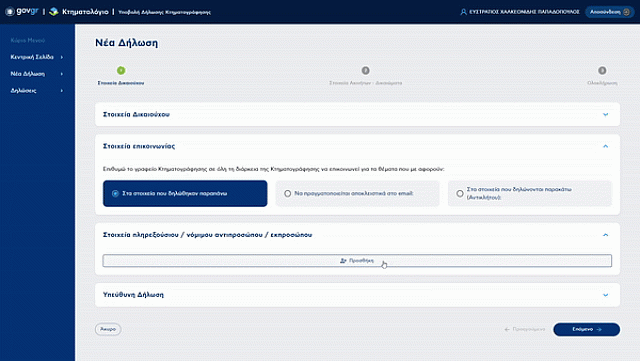Click the Κτηματολόγιο logo icon

[x=53, y=12]
